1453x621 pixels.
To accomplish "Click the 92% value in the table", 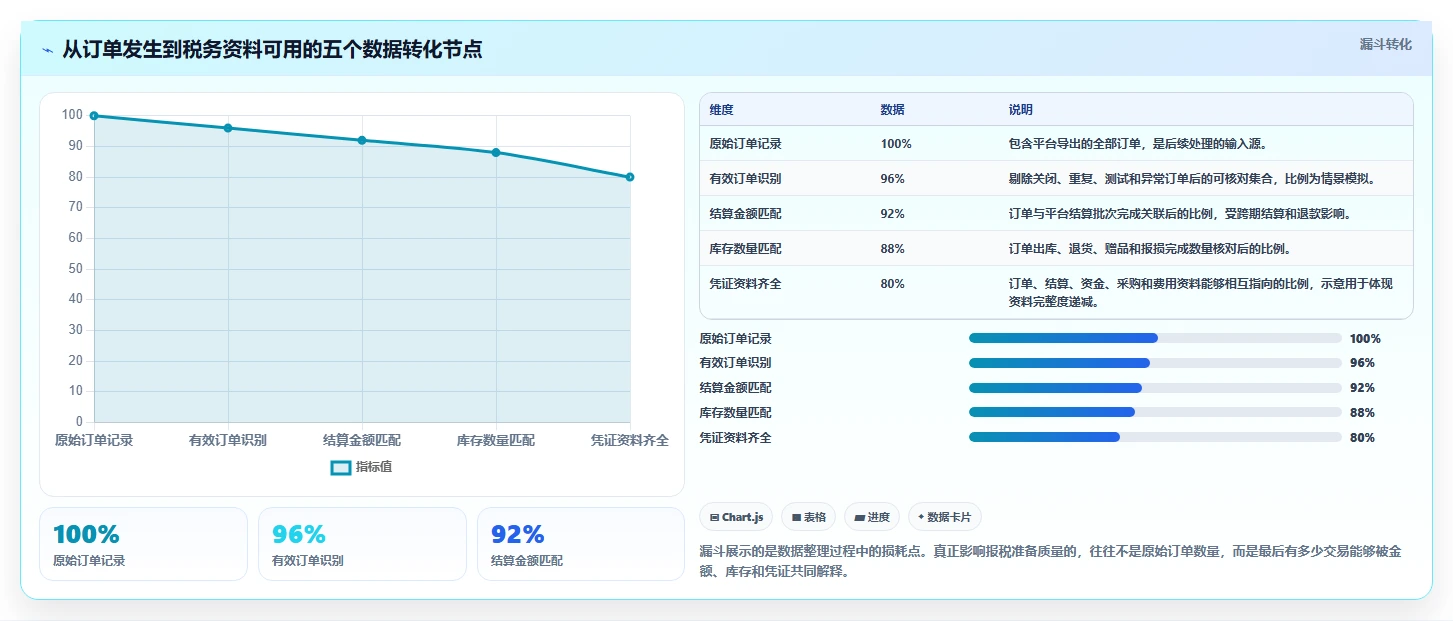I will coord(892,214).
